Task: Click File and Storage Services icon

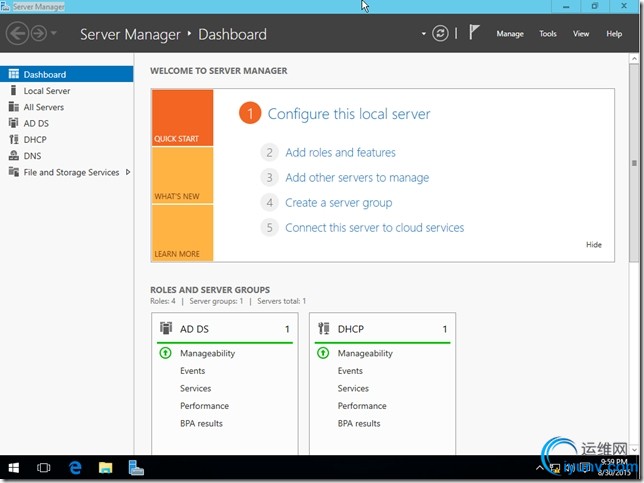Action: (x=14, y=172)
